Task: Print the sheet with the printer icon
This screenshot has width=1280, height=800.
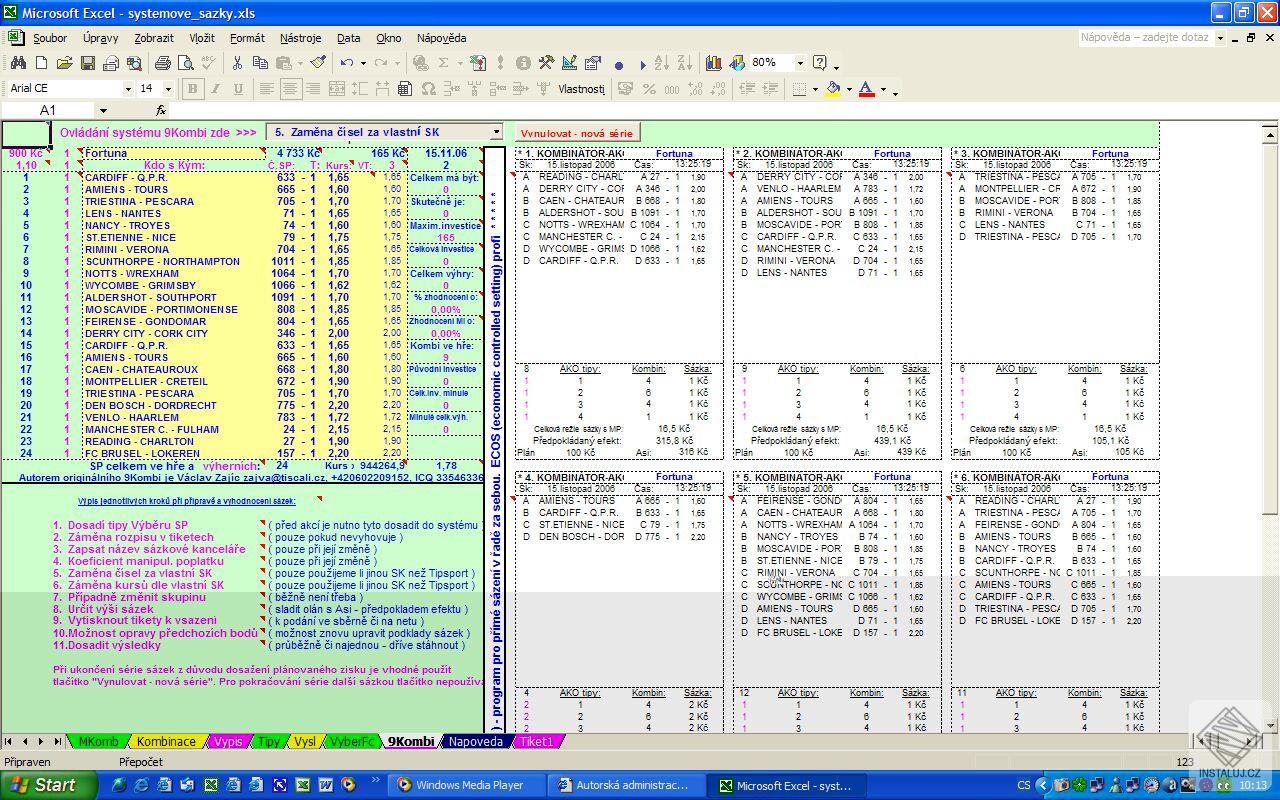Action: (x=162, y=63)
